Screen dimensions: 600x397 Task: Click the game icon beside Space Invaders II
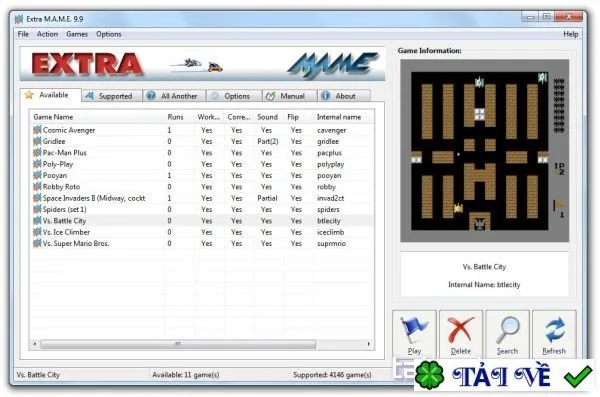[x=37, y=198]
